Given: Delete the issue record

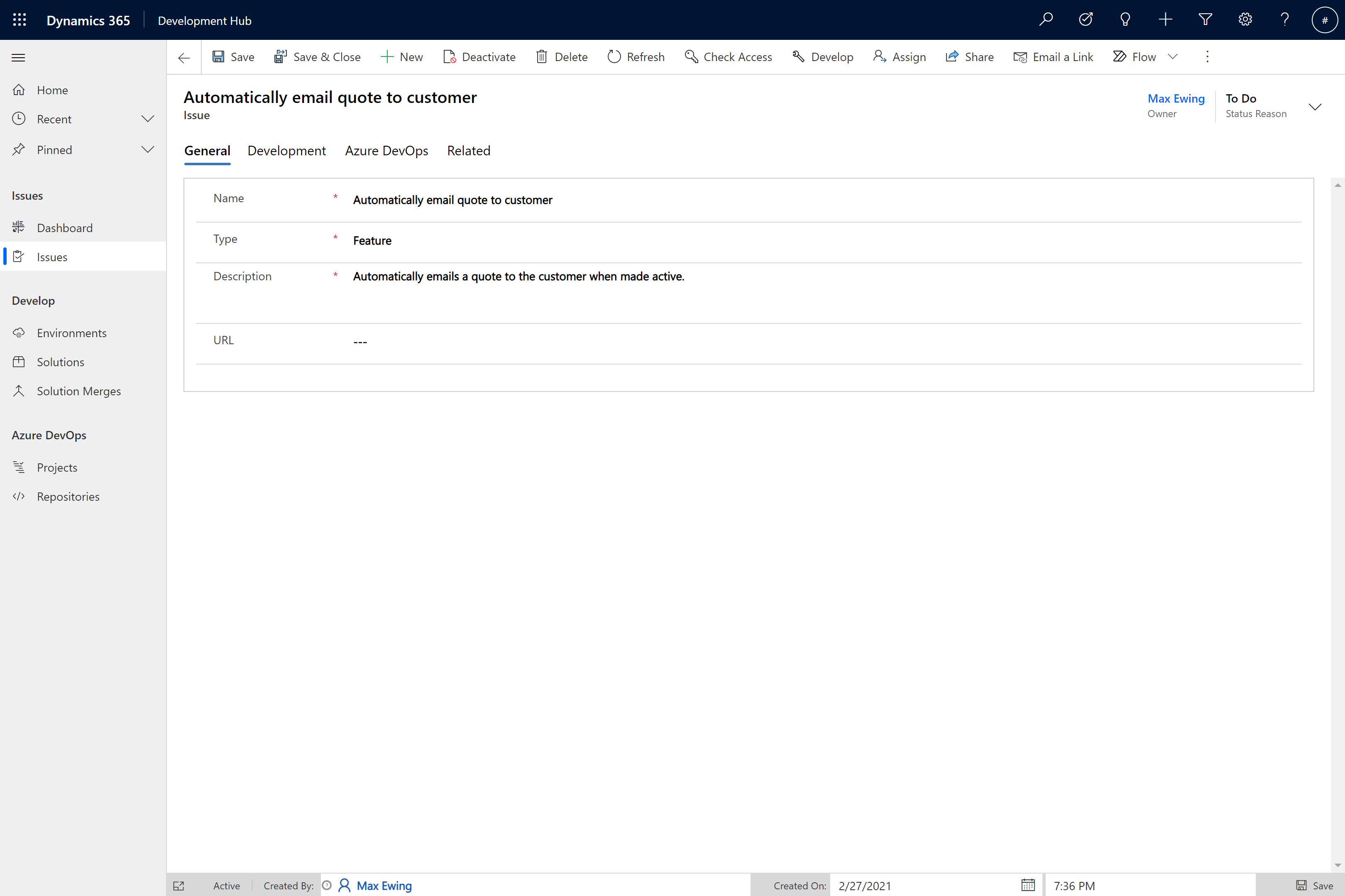Looking at the screenshot, I should (x=562, y=57).
